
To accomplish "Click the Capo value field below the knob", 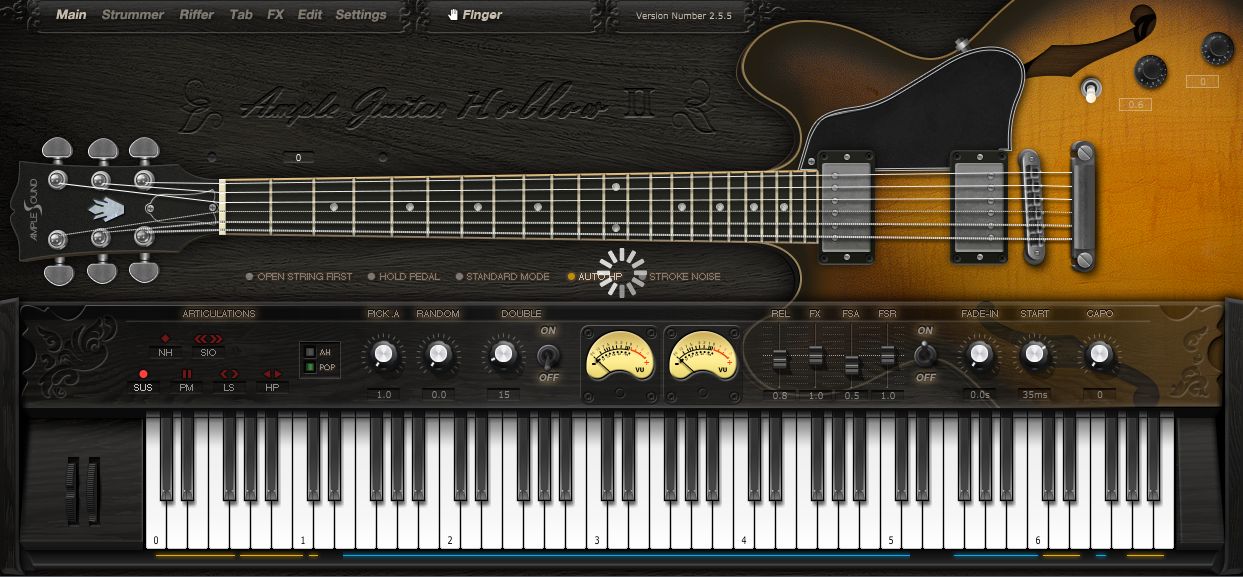I will (x=1099, y=395).
